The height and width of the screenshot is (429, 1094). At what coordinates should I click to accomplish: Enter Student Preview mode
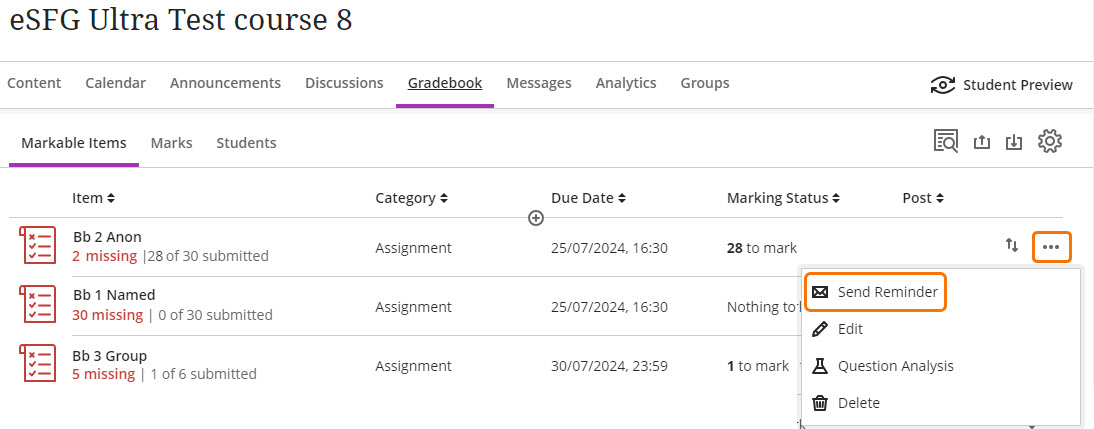tap(1002, 85)
